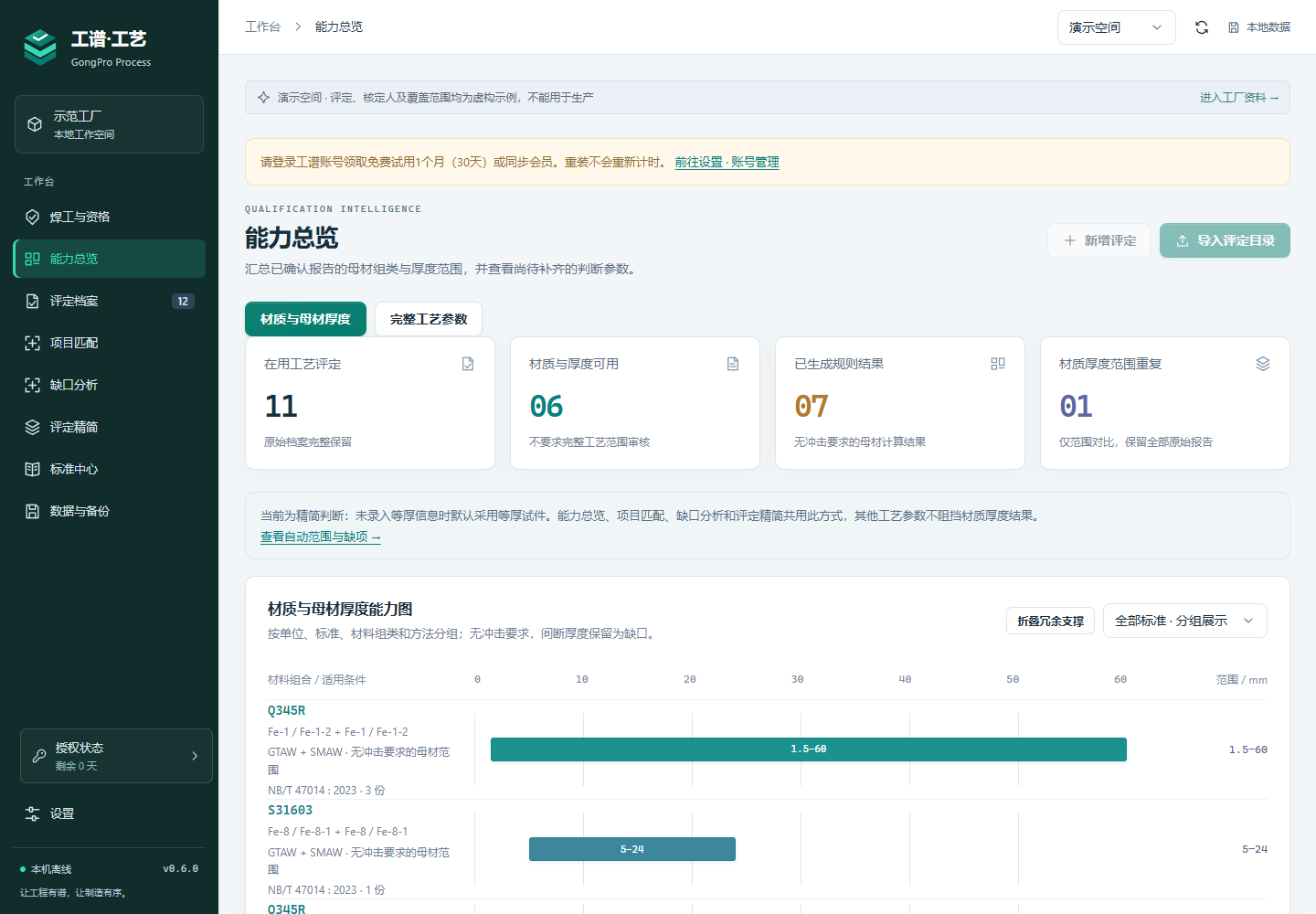Switch to the 完整工艺参数 tab

(x=429, y=319)
